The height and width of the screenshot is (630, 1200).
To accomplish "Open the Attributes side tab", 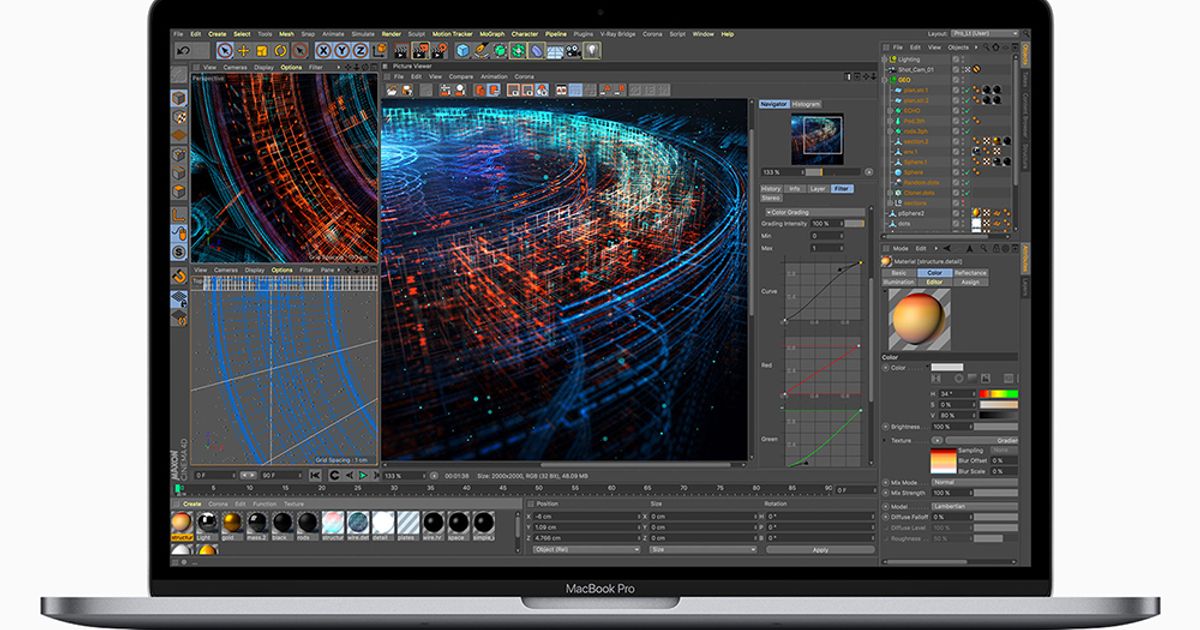I will click(x=1025, y=257).
